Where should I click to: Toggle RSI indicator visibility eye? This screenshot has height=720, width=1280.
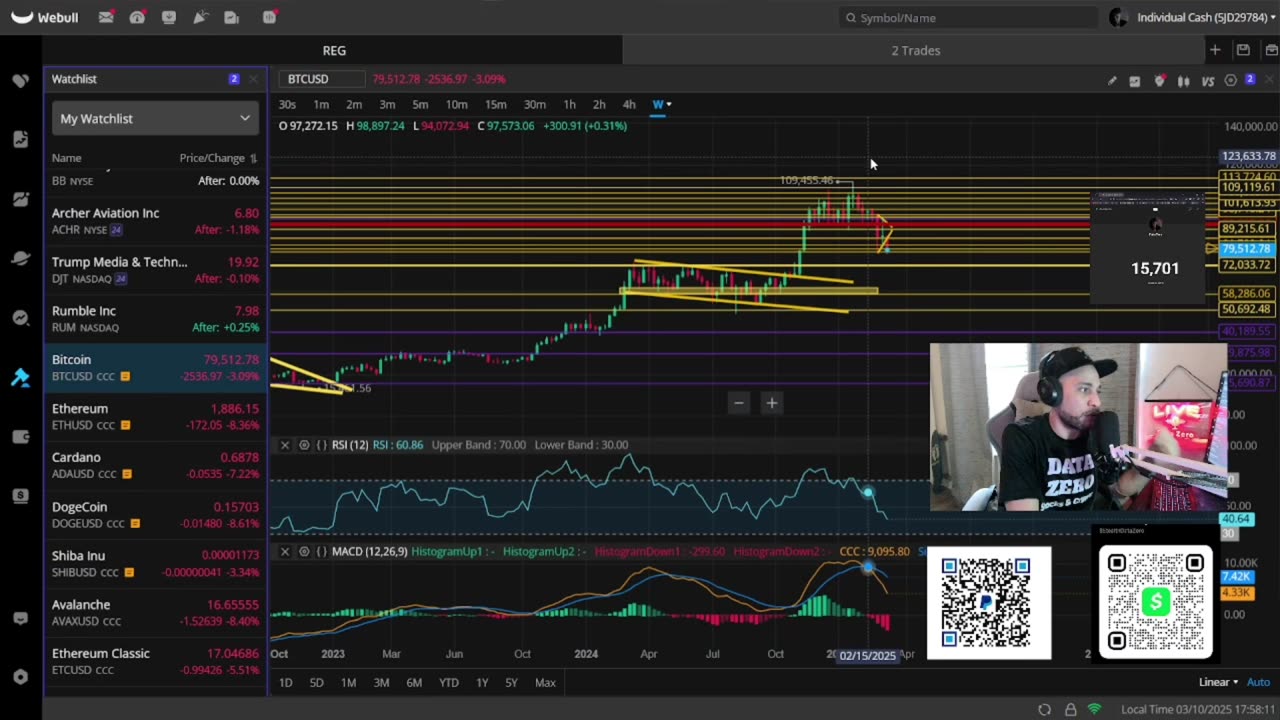(304, 445)
